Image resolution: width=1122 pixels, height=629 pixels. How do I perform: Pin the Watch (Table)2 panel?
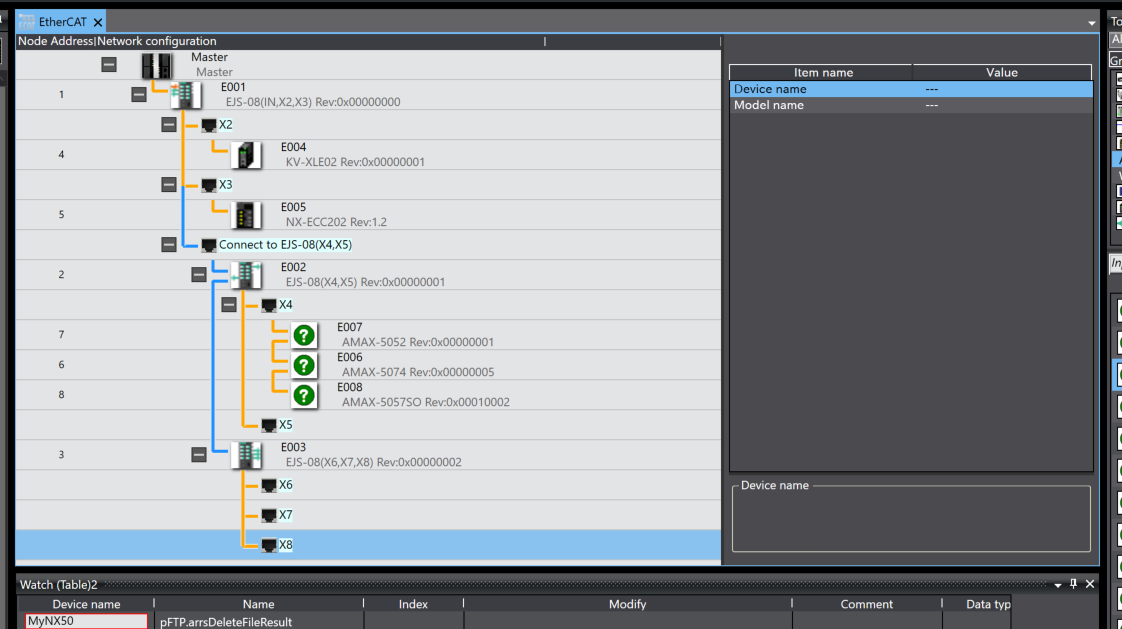pos(1074,584)
